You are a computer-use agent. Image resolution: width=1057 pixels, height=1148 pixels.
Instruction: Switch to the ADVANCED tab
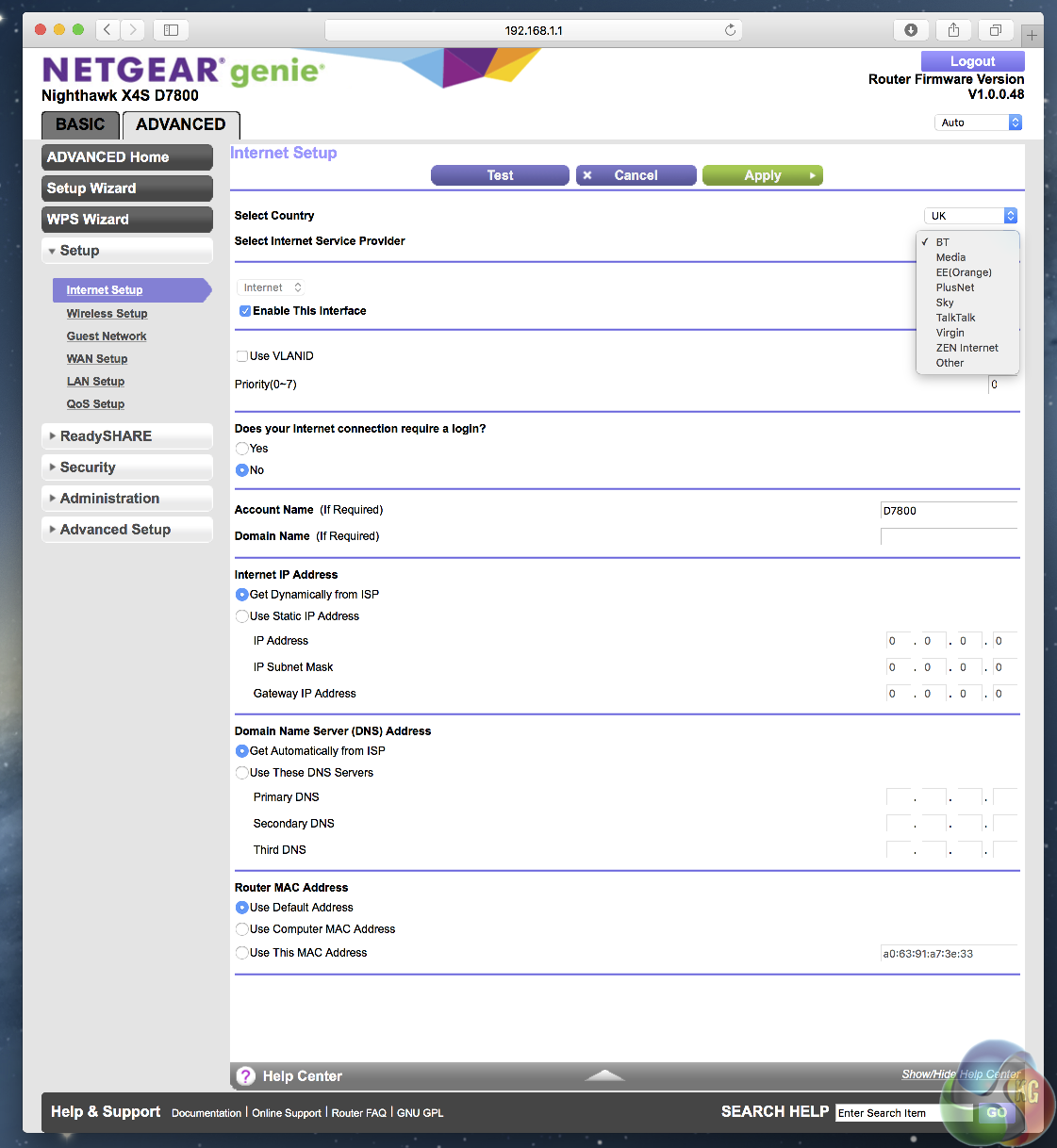pos(181,124)
